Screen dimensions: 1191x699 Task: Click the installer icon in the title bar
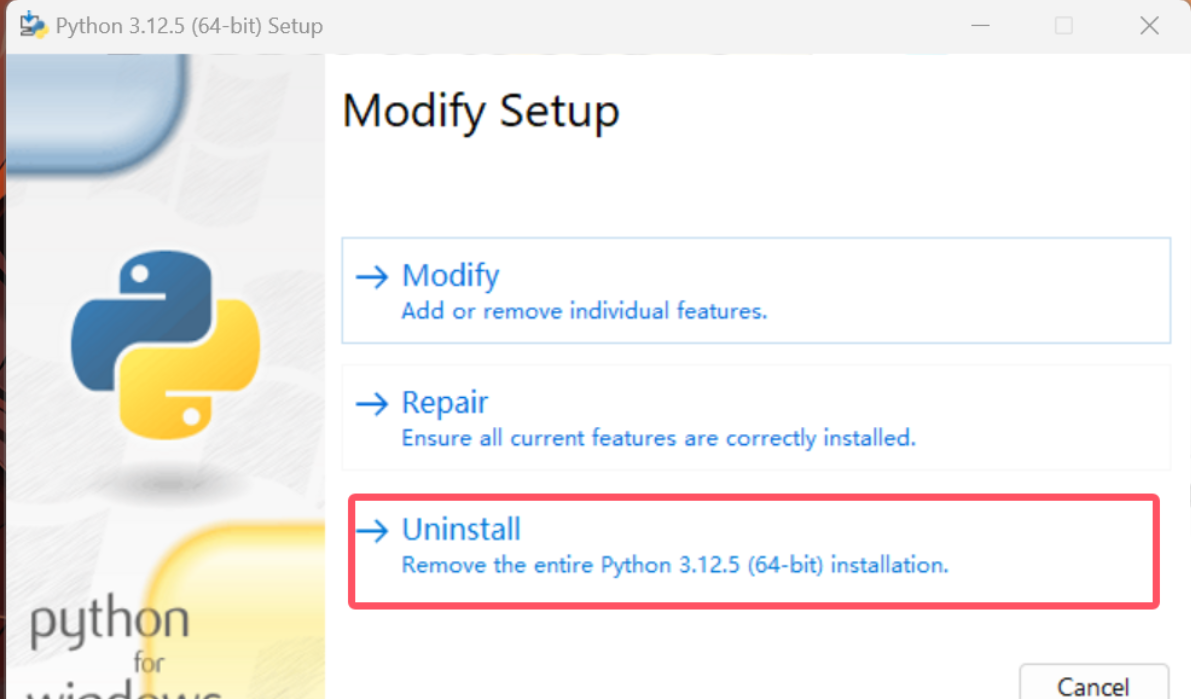(34, 25)
